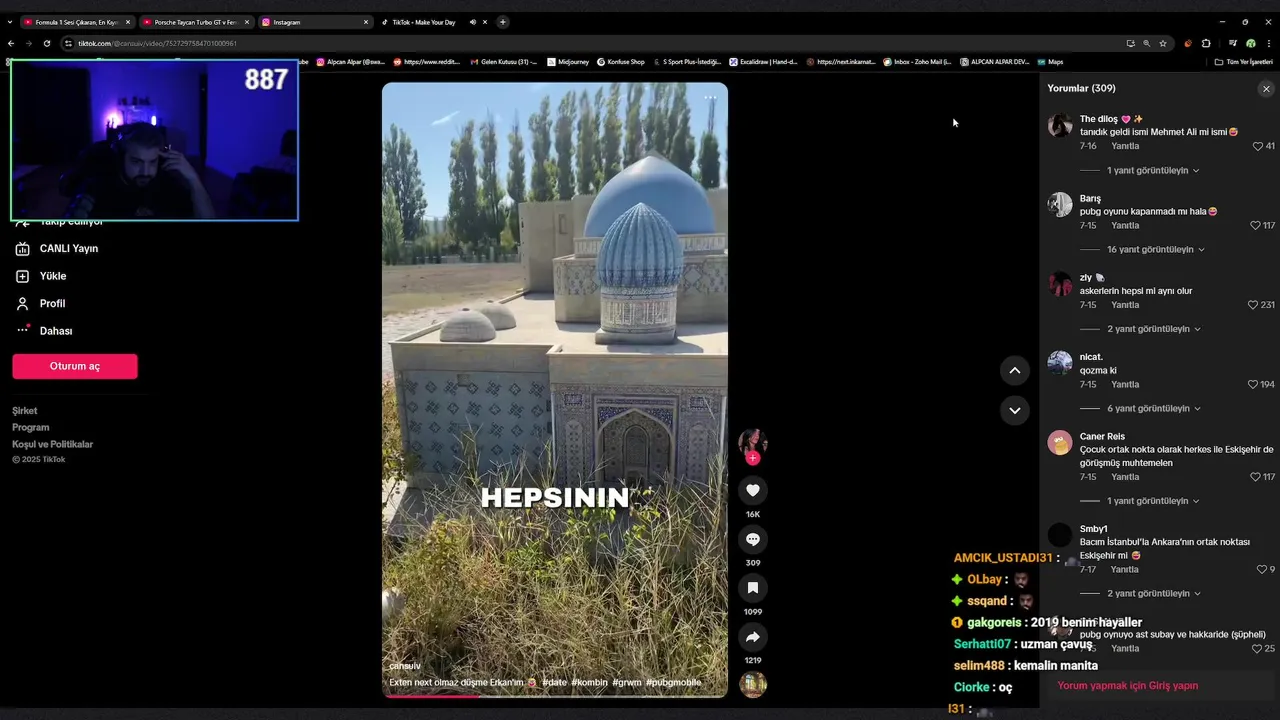This screenshot has height=720, width=1280.
Task: Like nicat. comment heart with 194
Action: (1254, 385)
